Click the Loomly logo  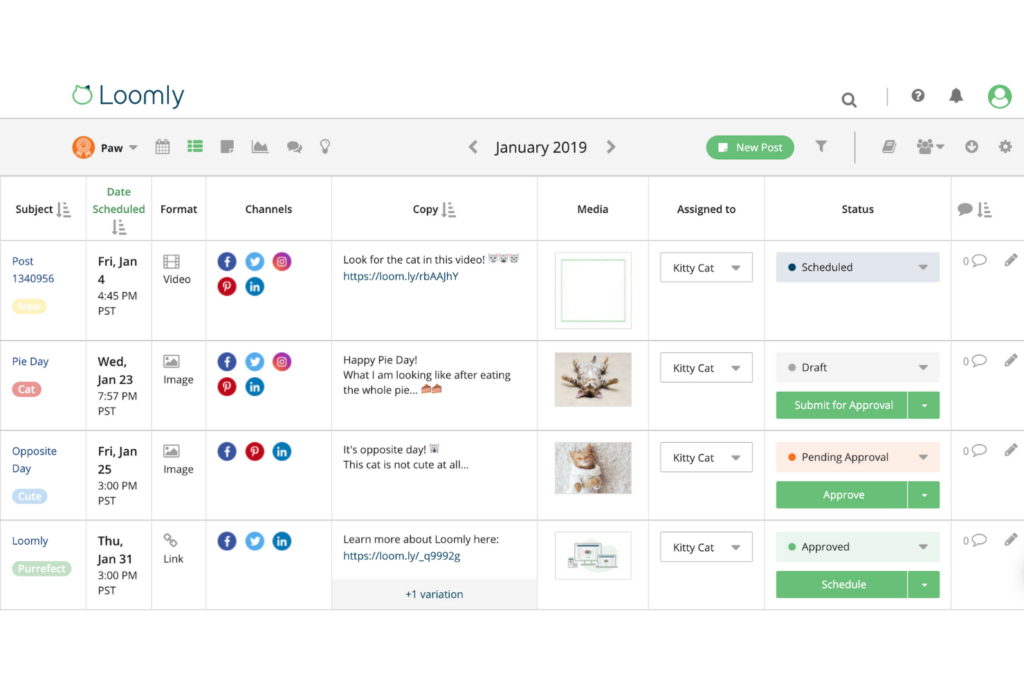click(x=128, y=95)
